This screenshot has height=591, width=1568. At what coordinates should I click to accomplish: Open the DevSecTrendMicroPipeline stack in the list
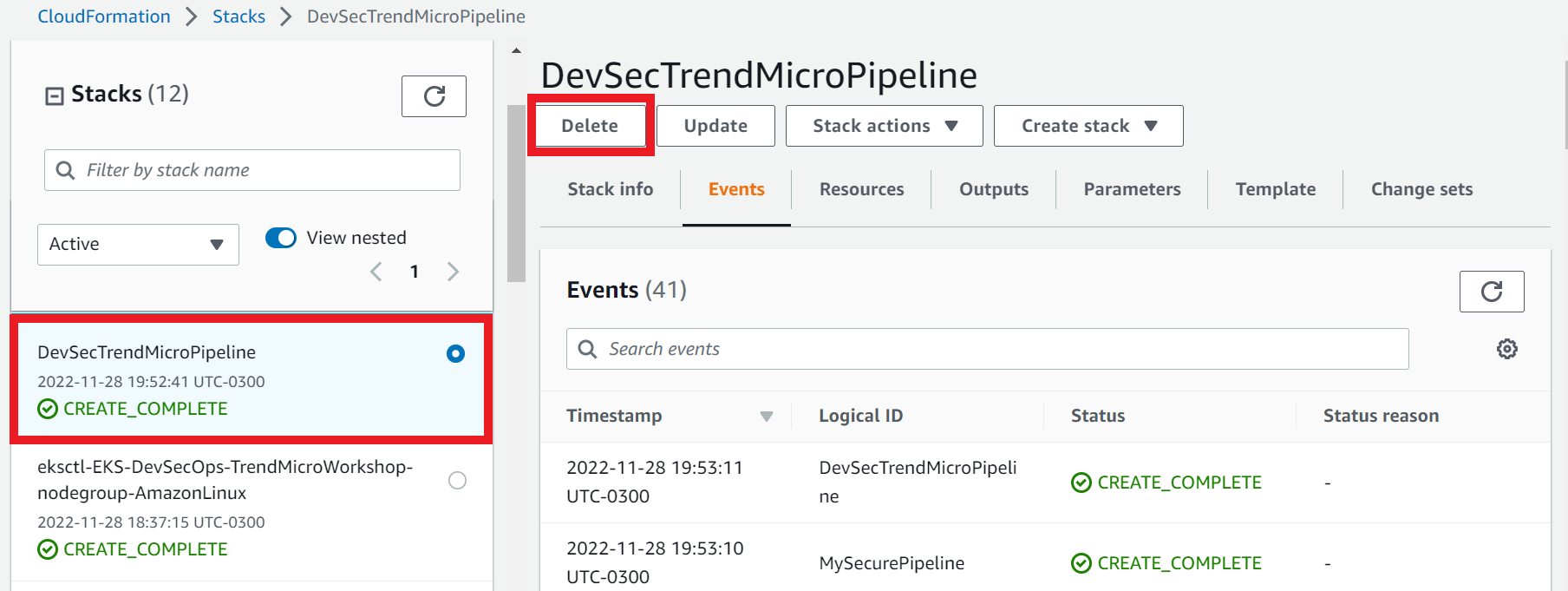tap(147, 352)
